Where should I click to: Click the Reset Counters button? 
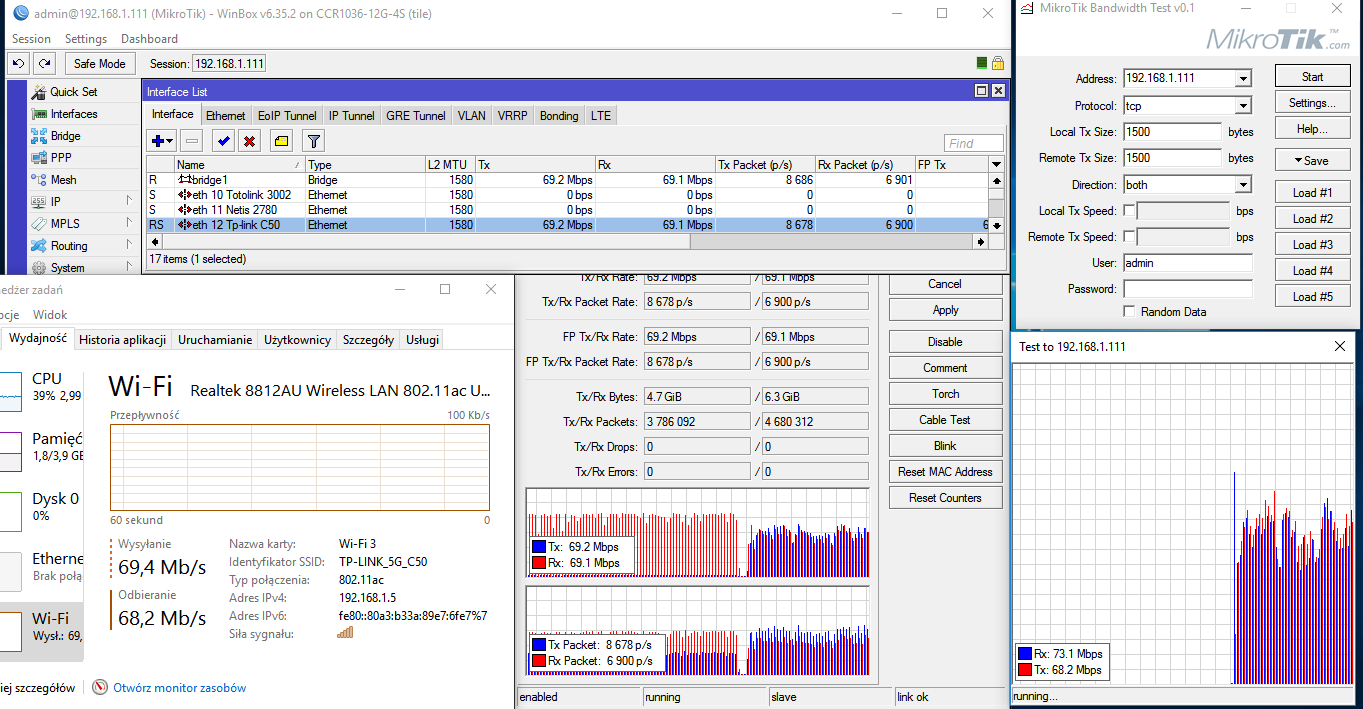945,498
